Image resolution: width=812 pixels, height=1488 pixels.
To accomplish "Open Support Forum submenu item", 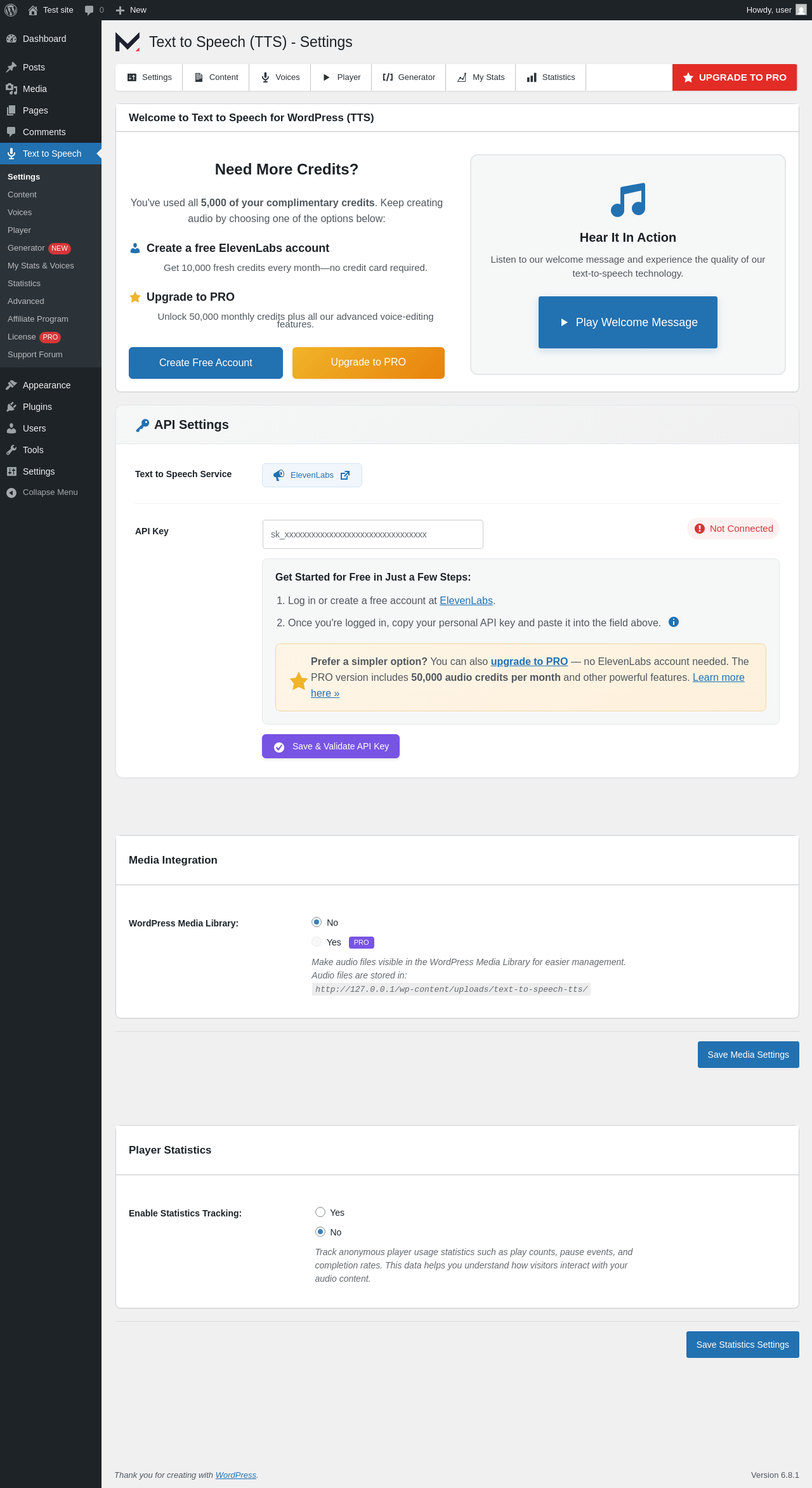I will coord(51,355).
